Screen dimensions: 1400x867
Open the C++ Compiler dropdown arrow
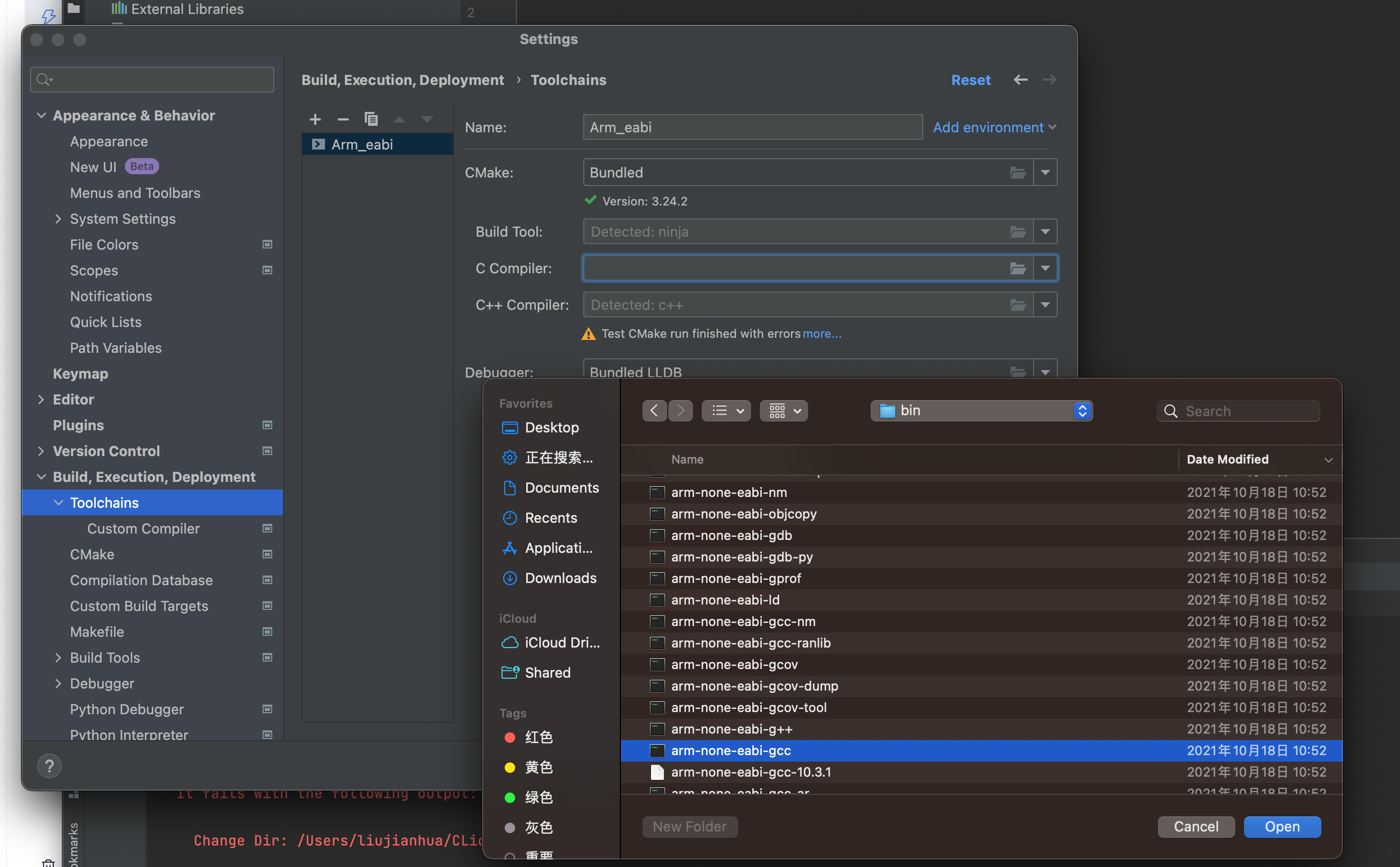1045,305
